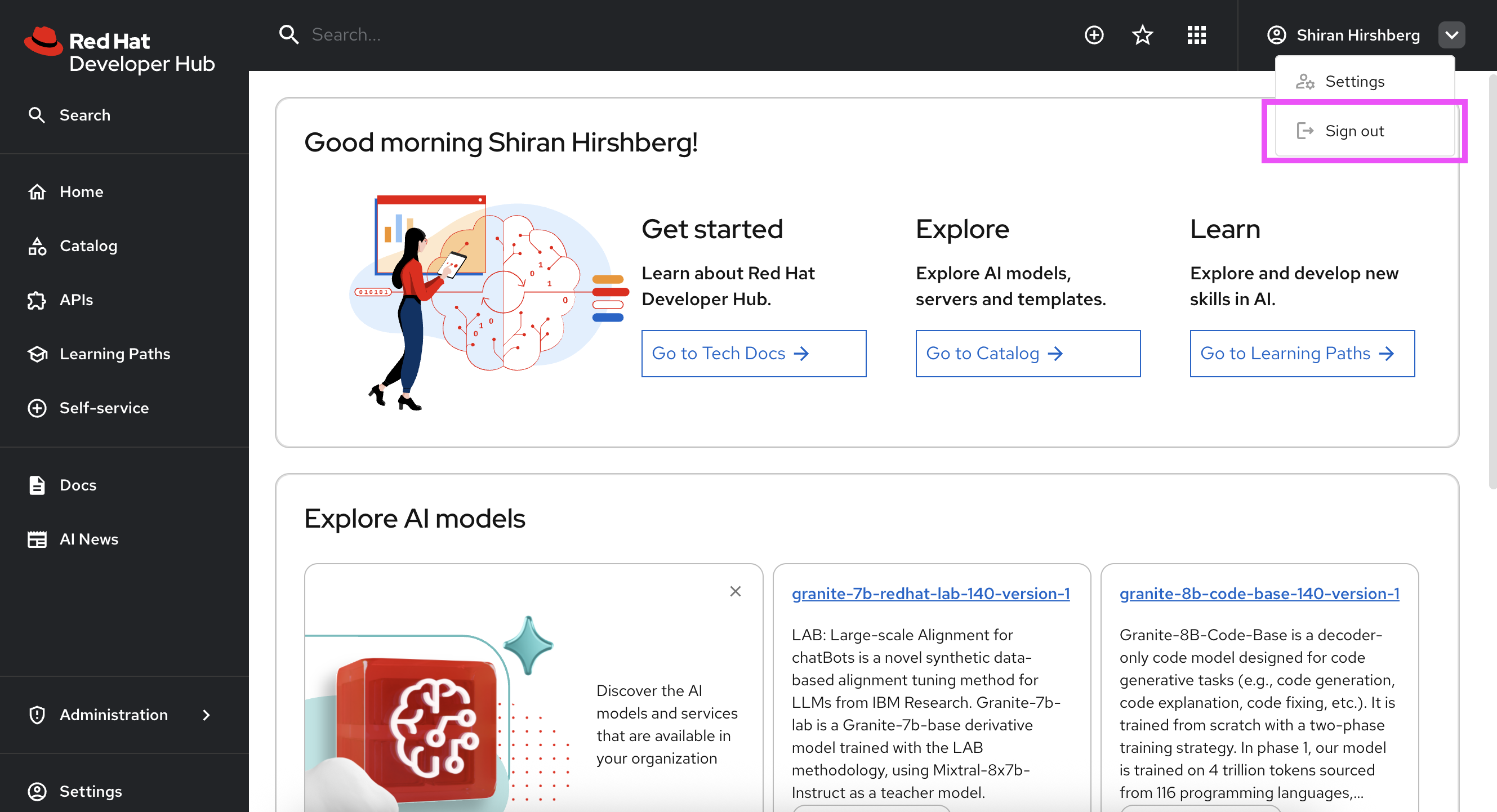This screenshot has width=1497, height=812.
Task: Click the plus-circle create icon in header
Action: coord(1094,35)
